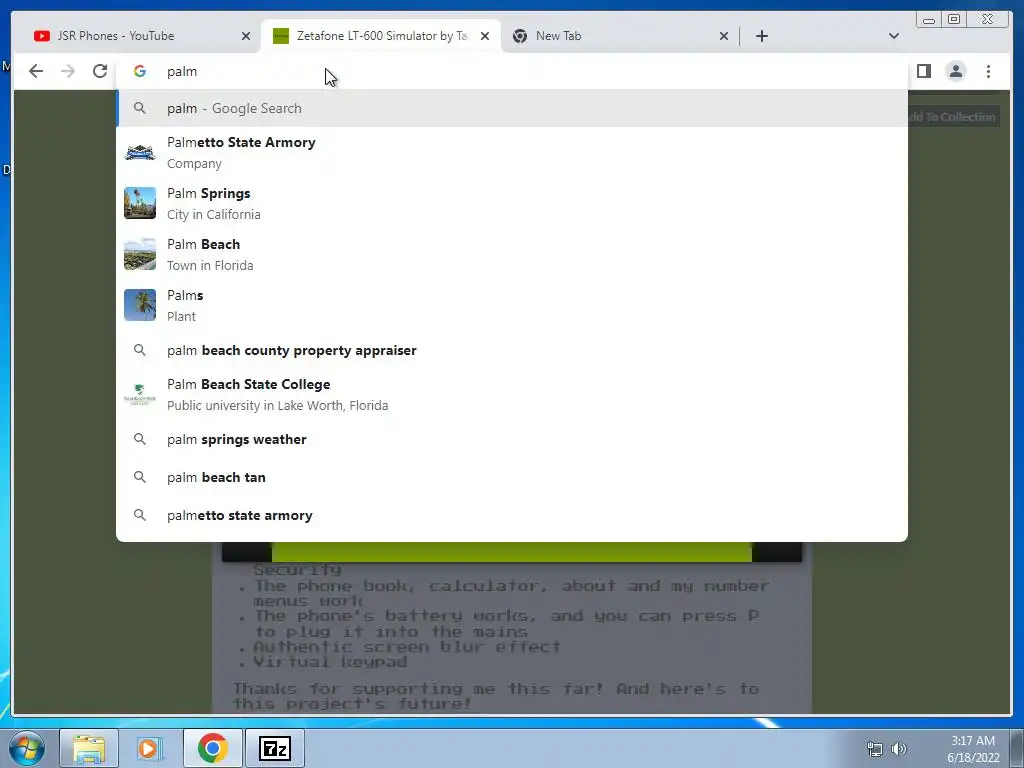Viewport: 1024px width, 768px height.
Task: Select Zetafone LT-600 Simulator tab
Action: click(381, 36)
